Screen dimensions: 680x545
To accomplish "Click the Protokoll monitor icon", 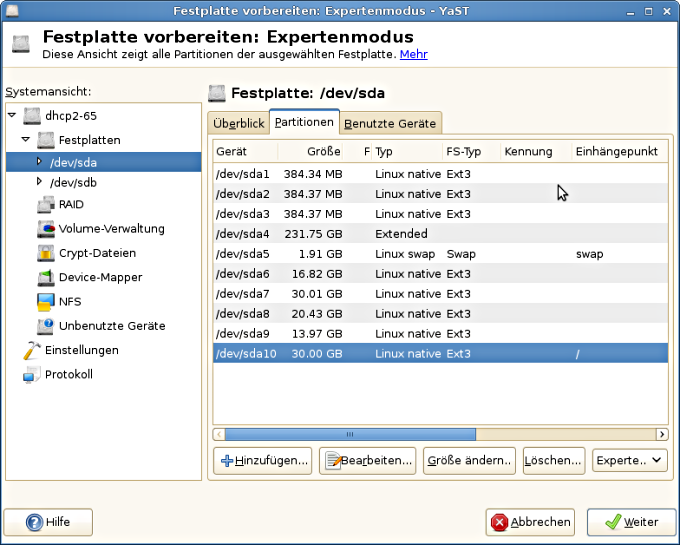I will [32, 374].
